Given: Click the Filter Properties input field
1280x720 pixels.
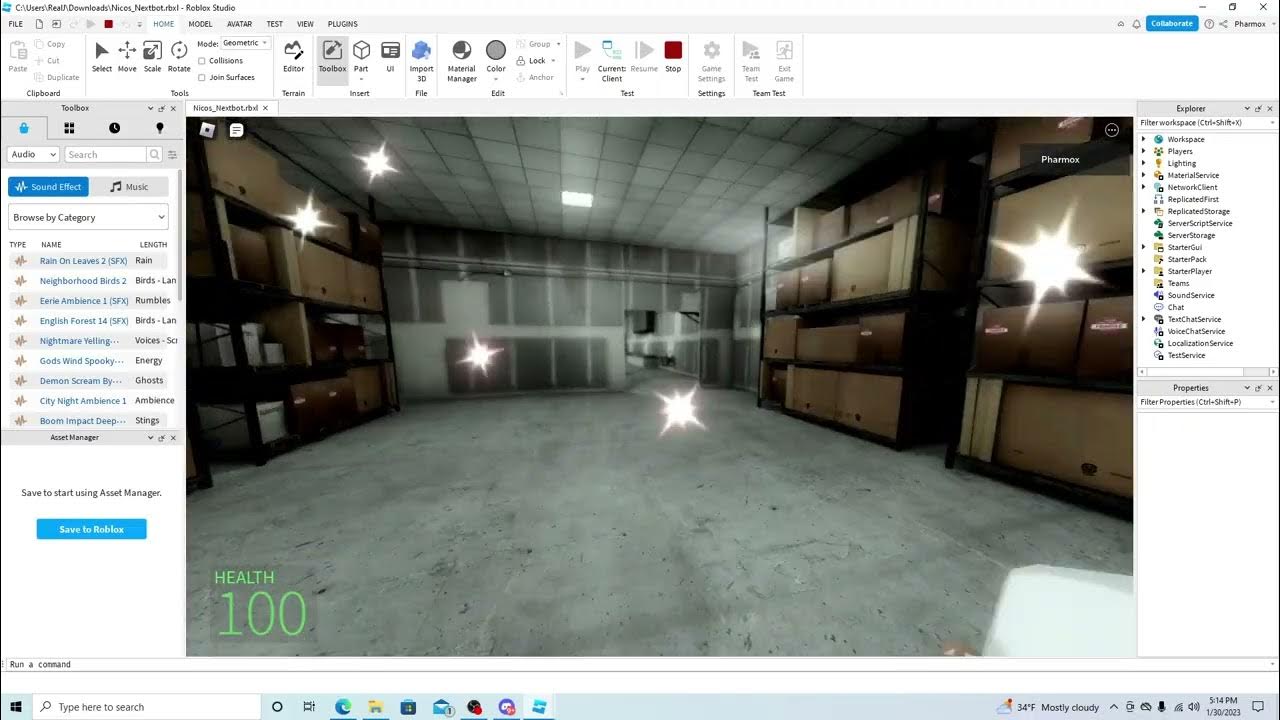Looking at the screenshot, I should [x=1207, y=402].
